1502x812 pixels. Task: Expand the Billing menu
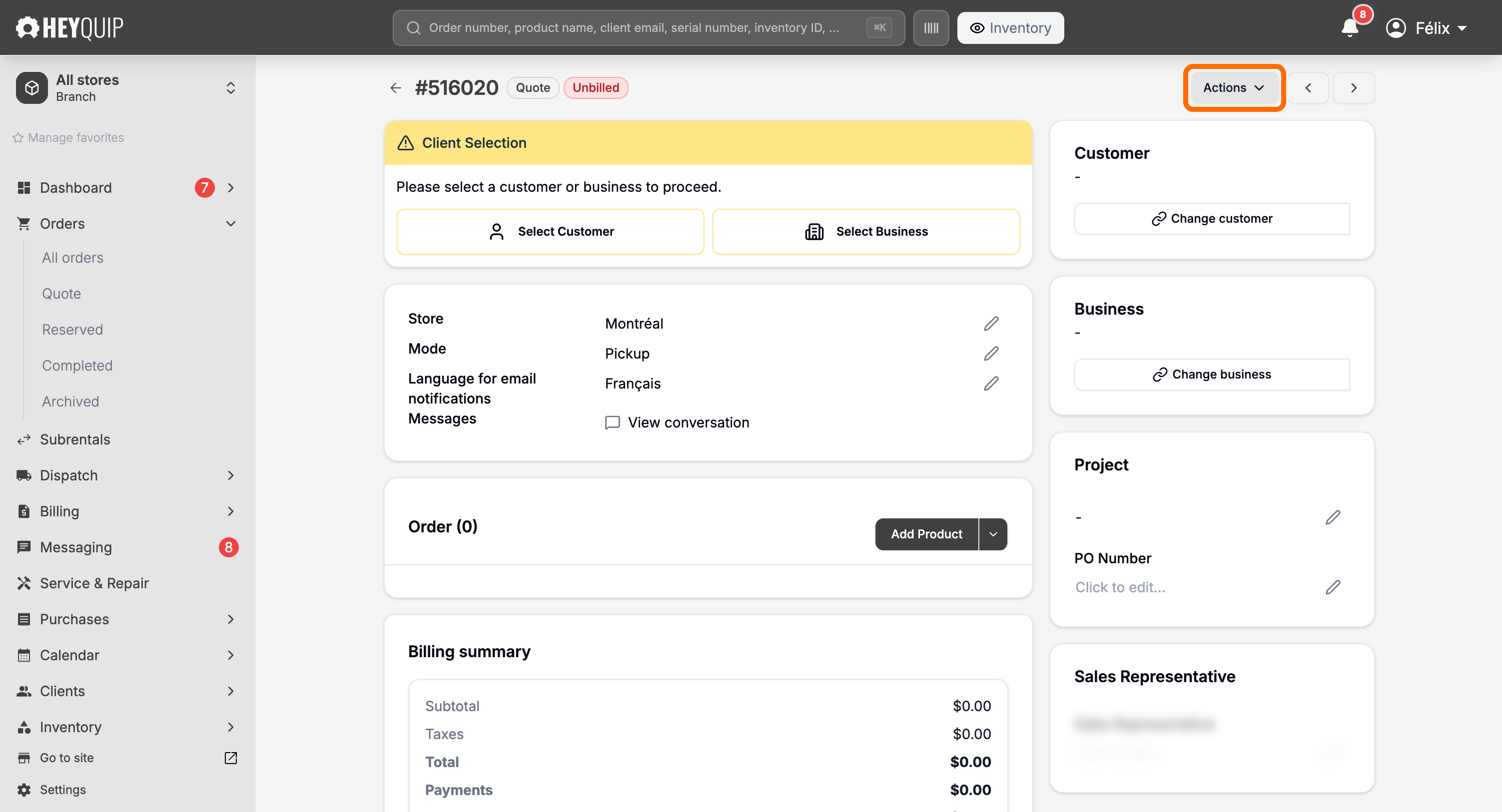pyautogui.click(x=231, y=512)
